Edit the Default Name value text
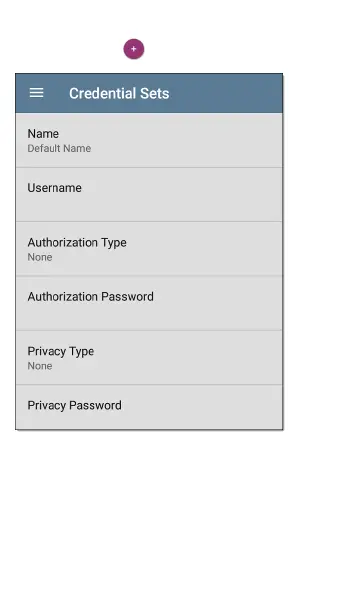Viewport: 360px width, 612px height. [59, 148]
